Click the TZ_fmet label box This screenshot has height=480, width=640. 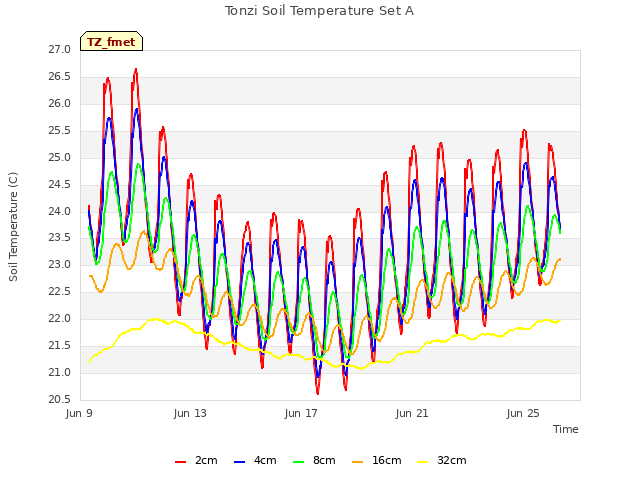(x=111, y=41)
